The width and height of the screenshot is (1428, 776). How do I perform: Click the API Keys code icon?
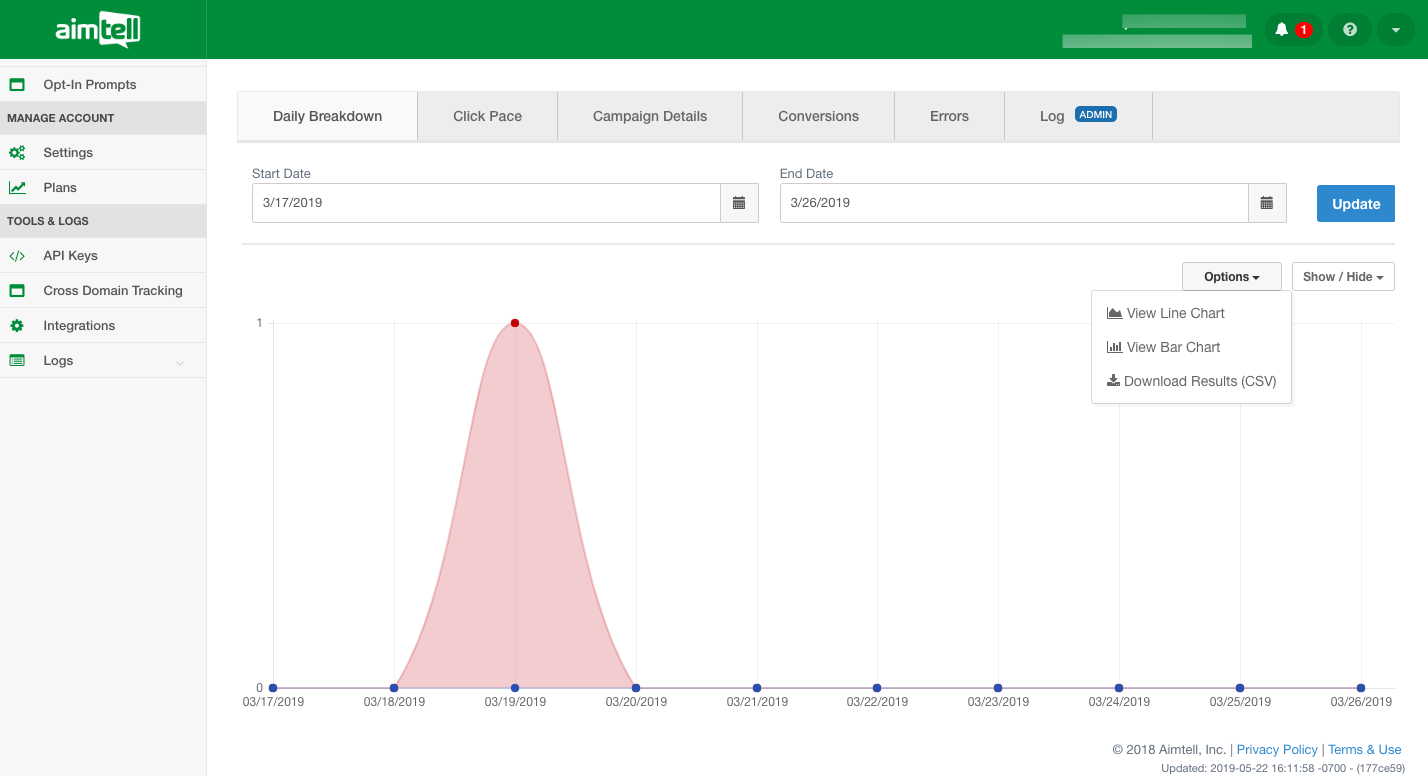point(17,256)
